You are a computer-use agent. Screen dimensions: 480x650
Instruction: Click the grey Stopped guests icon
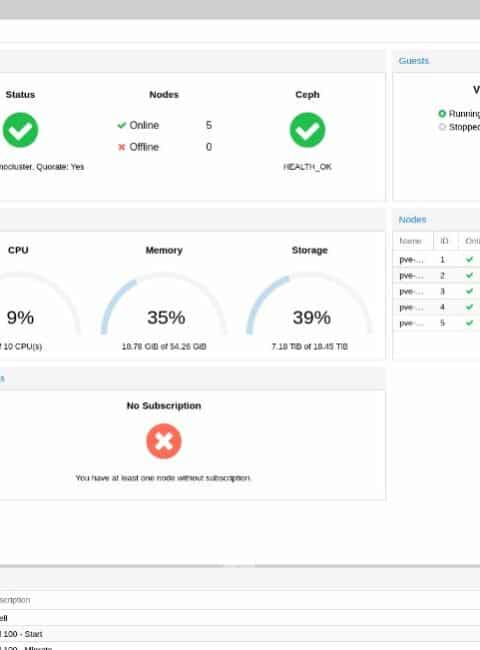tap(442, 126)
